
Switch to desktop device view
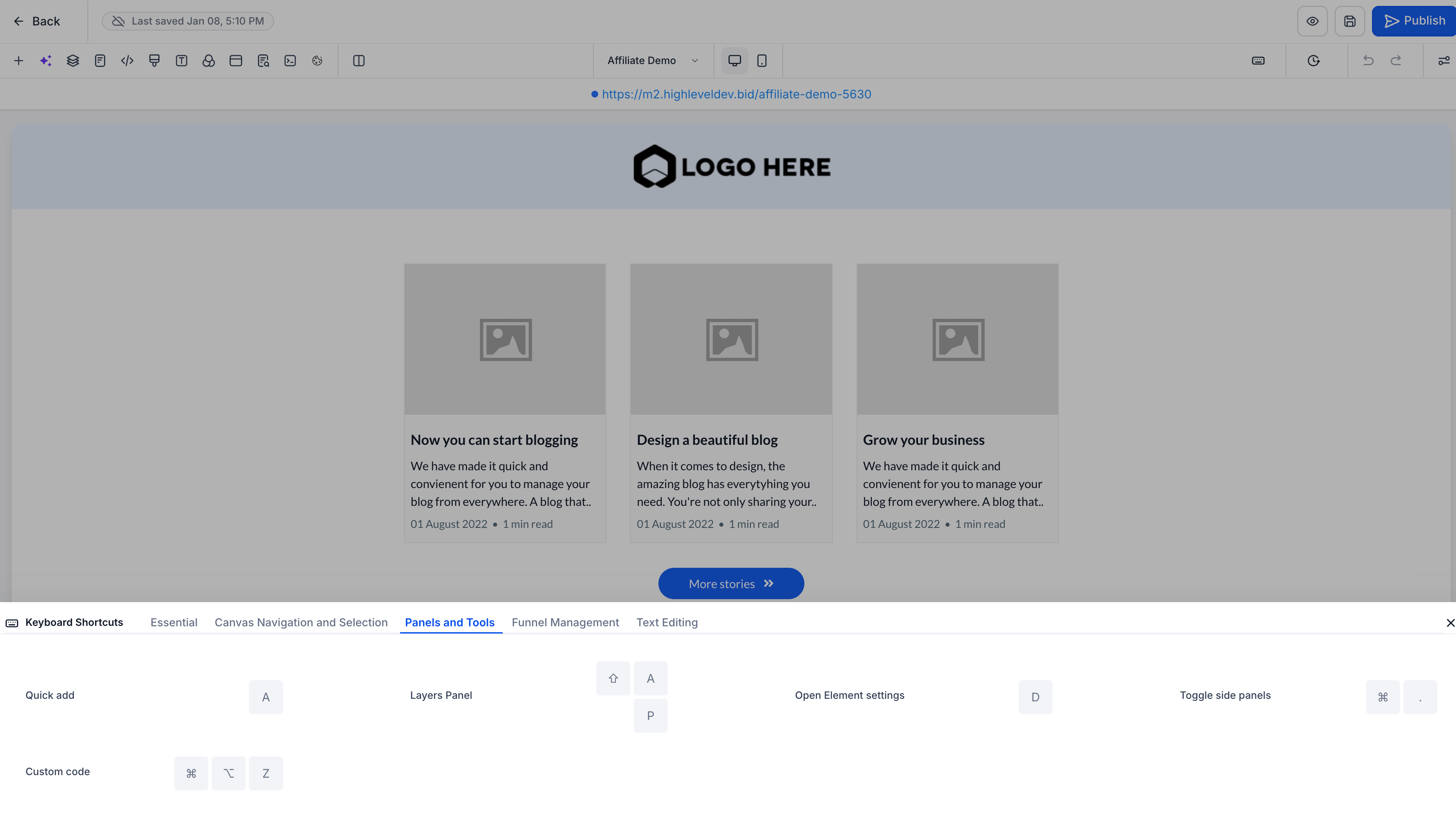point(735,61)
